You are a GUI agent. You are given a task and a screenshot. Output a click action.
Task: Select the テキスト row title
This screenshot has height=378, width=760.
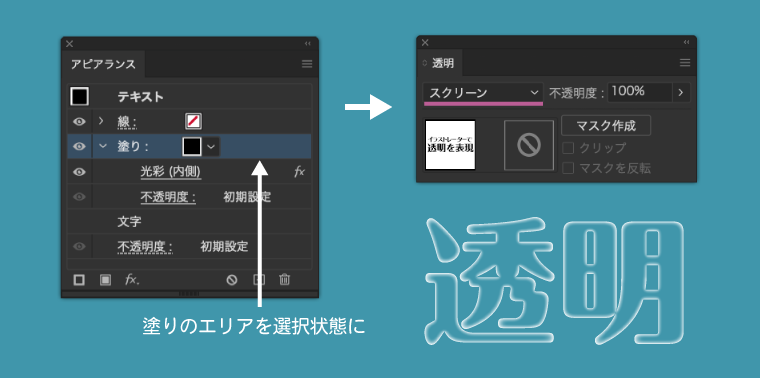tap(141, 97)
